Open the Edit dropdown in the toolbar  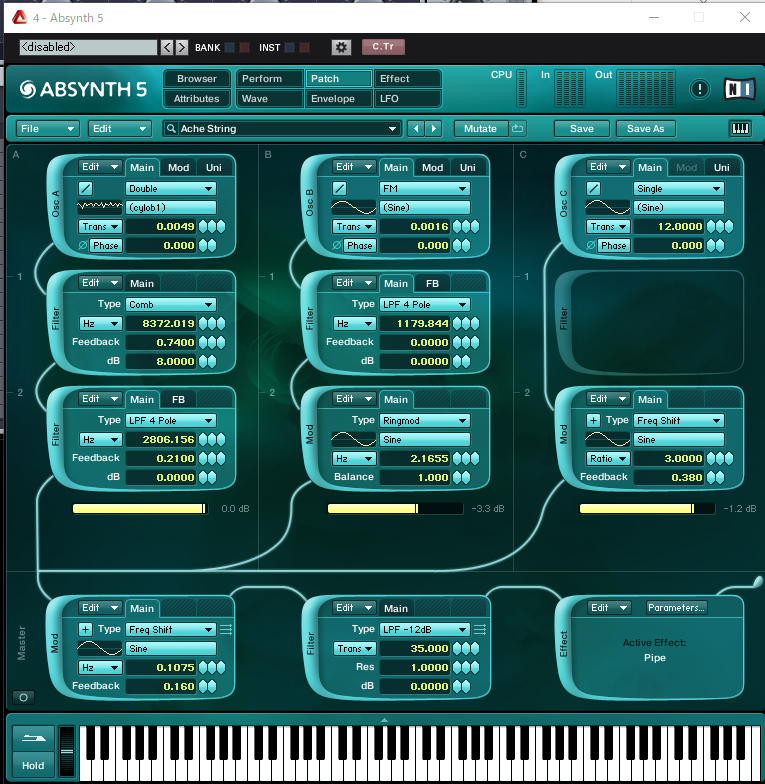point(120,128)
